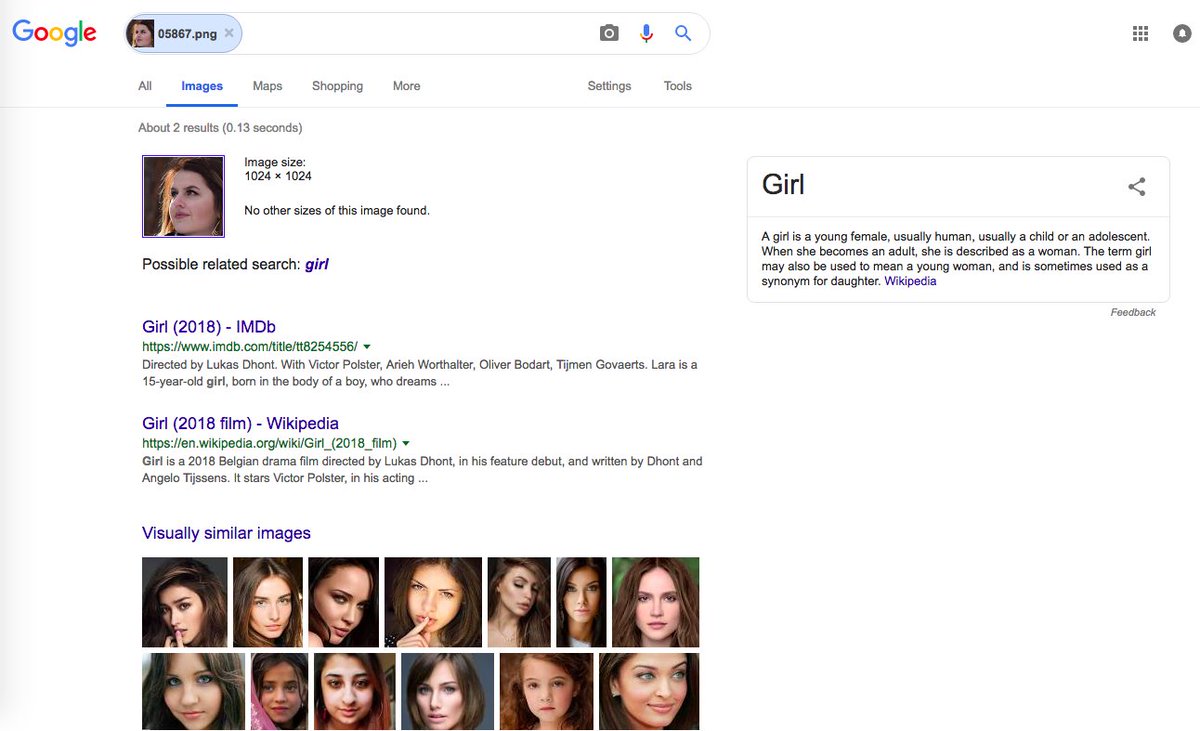1200x731 pixels.
Task: Open Girl (2018 film) - Wikipedia result
Action: click(240, 424)
